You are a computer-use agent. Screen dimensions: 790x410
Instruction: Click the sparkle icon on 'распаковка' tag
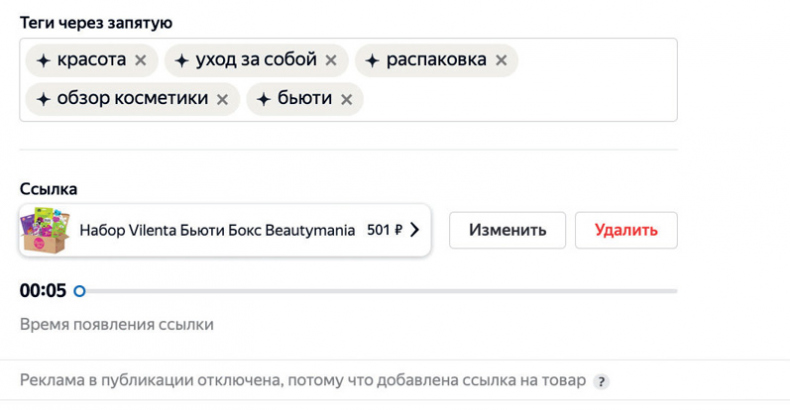pos(372,60)
